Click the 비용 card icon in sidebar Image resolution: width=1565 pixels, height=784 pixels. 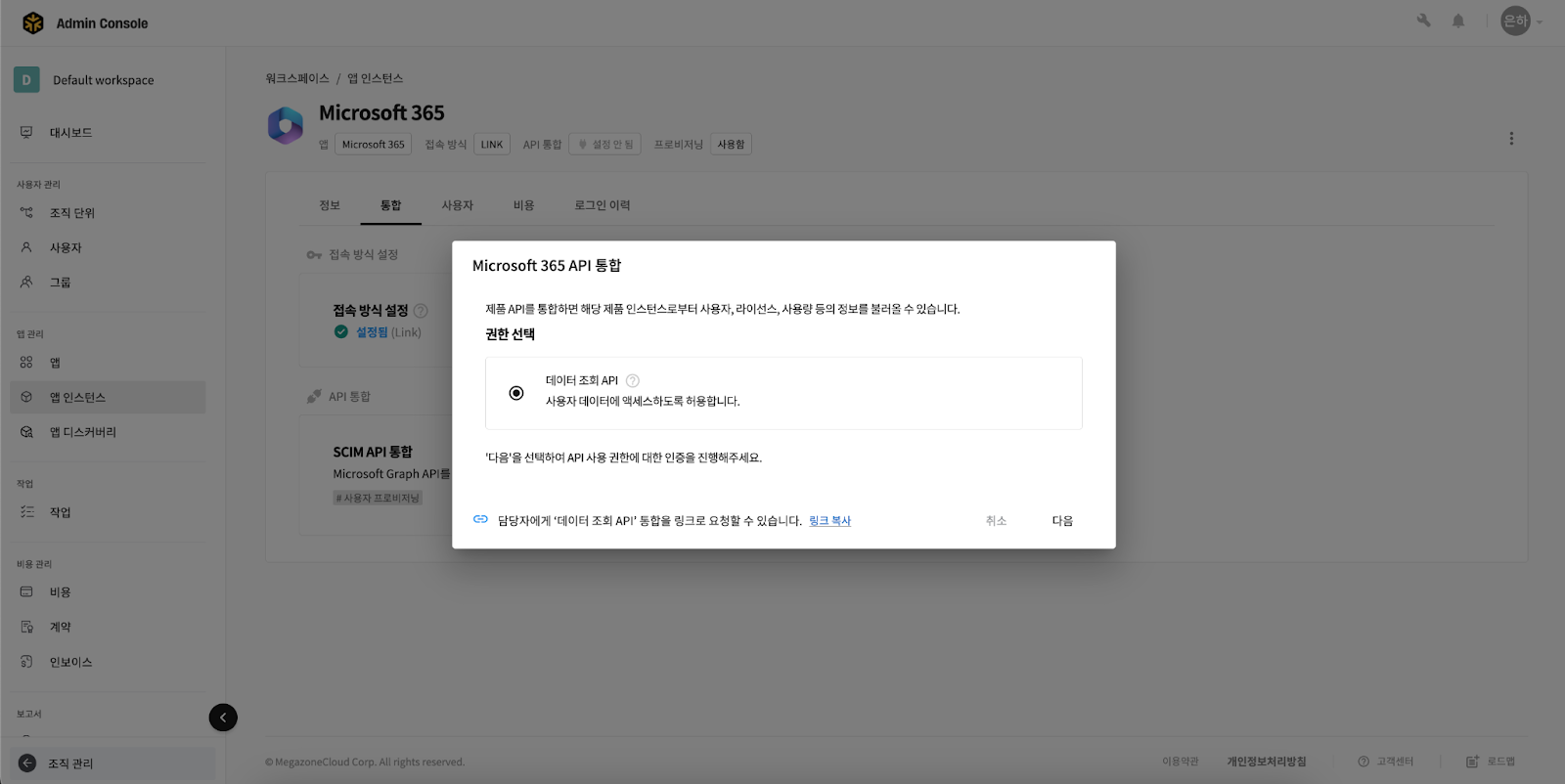pyautogui.click(x=26, y=591)
